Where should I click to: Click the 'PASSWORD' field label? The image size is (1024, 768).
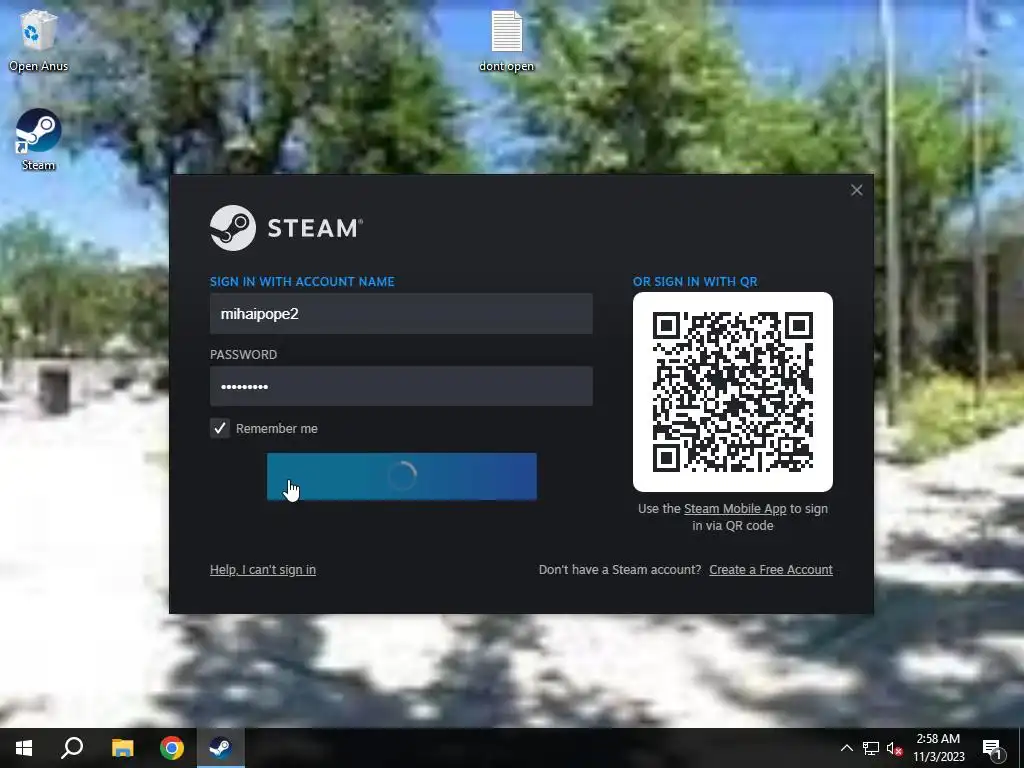click(x=244, y=355)
